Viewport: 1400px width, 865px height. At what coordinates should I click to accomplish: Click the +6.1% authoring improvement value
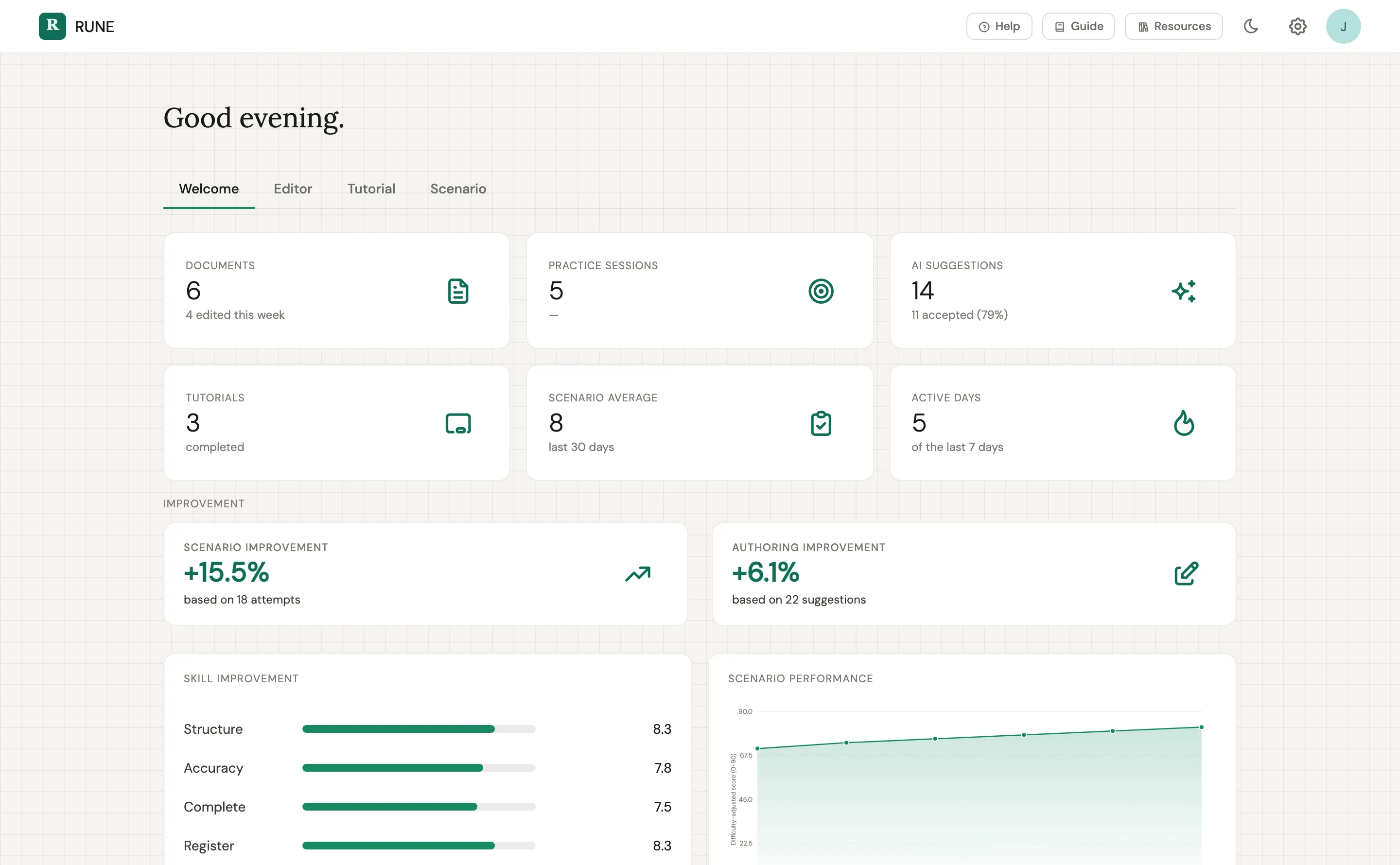point(766,572)
